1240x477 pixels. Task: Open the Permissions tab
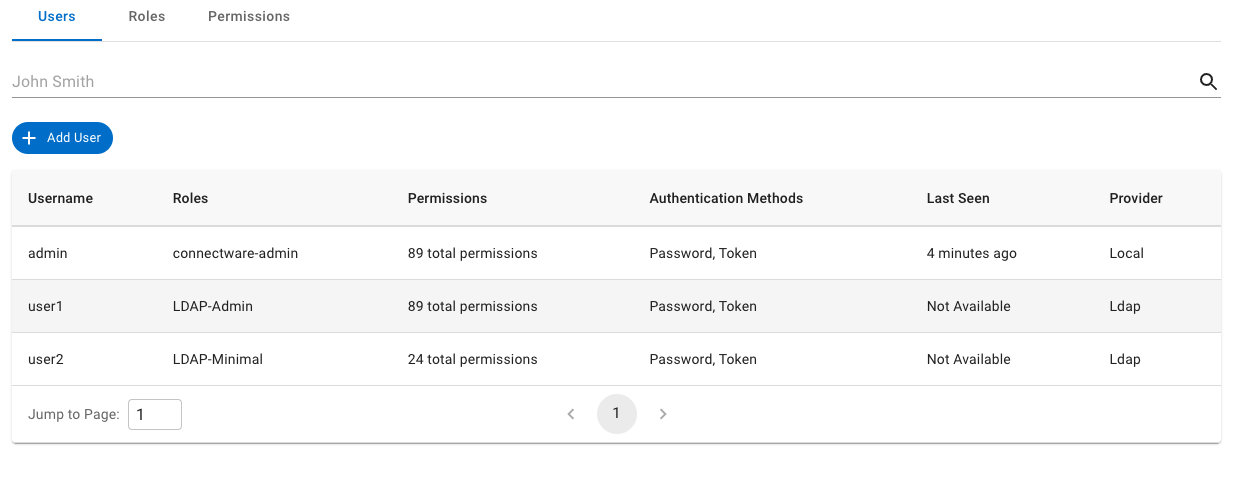pos(249,17)
